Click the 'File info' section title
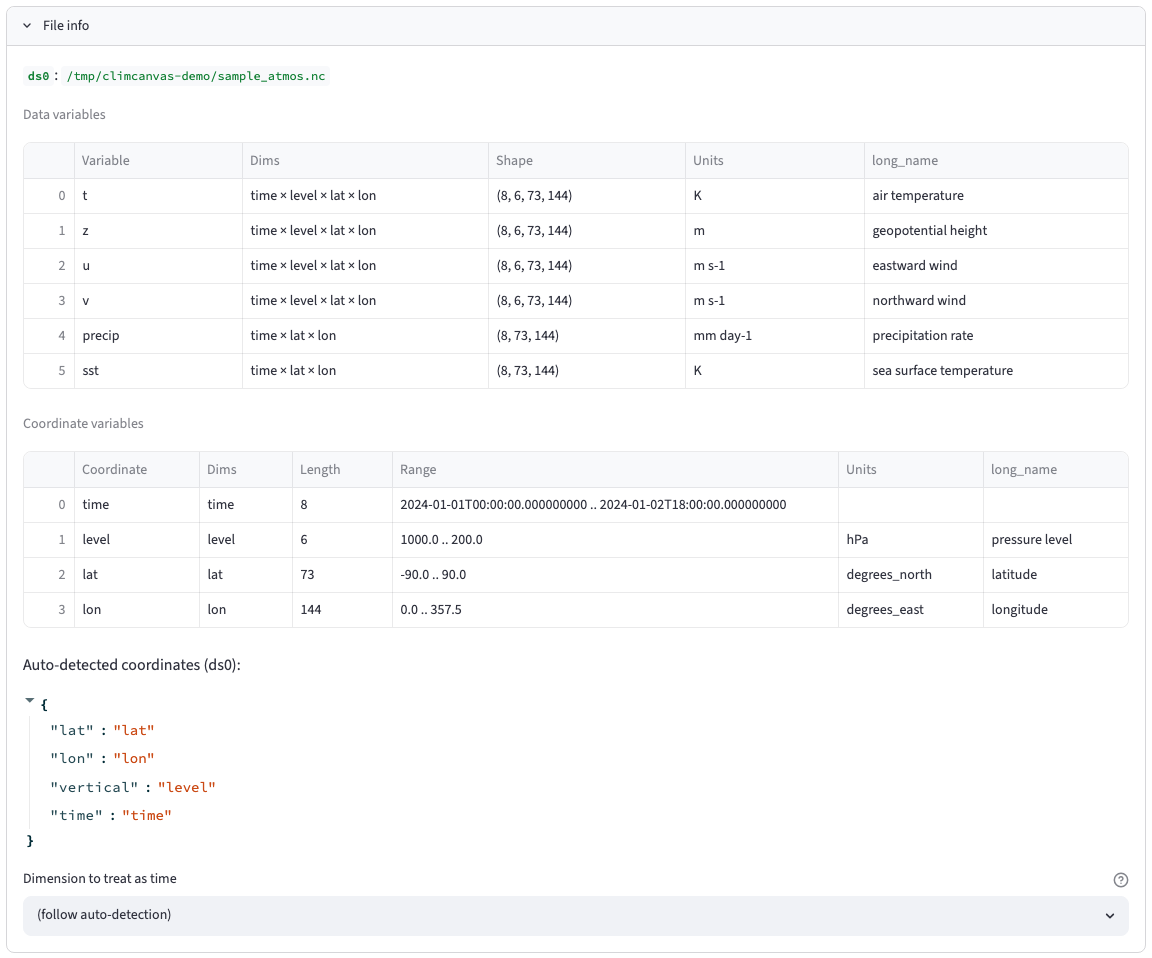Screen dimensions: 1152x958 tap(66, 26)
